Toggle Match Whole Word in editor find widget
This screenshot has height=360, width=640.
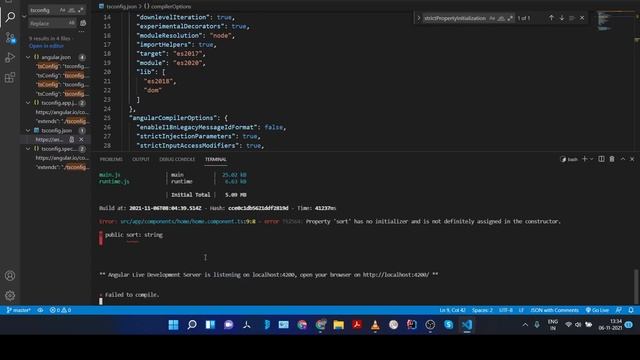(x=501, y=18)
